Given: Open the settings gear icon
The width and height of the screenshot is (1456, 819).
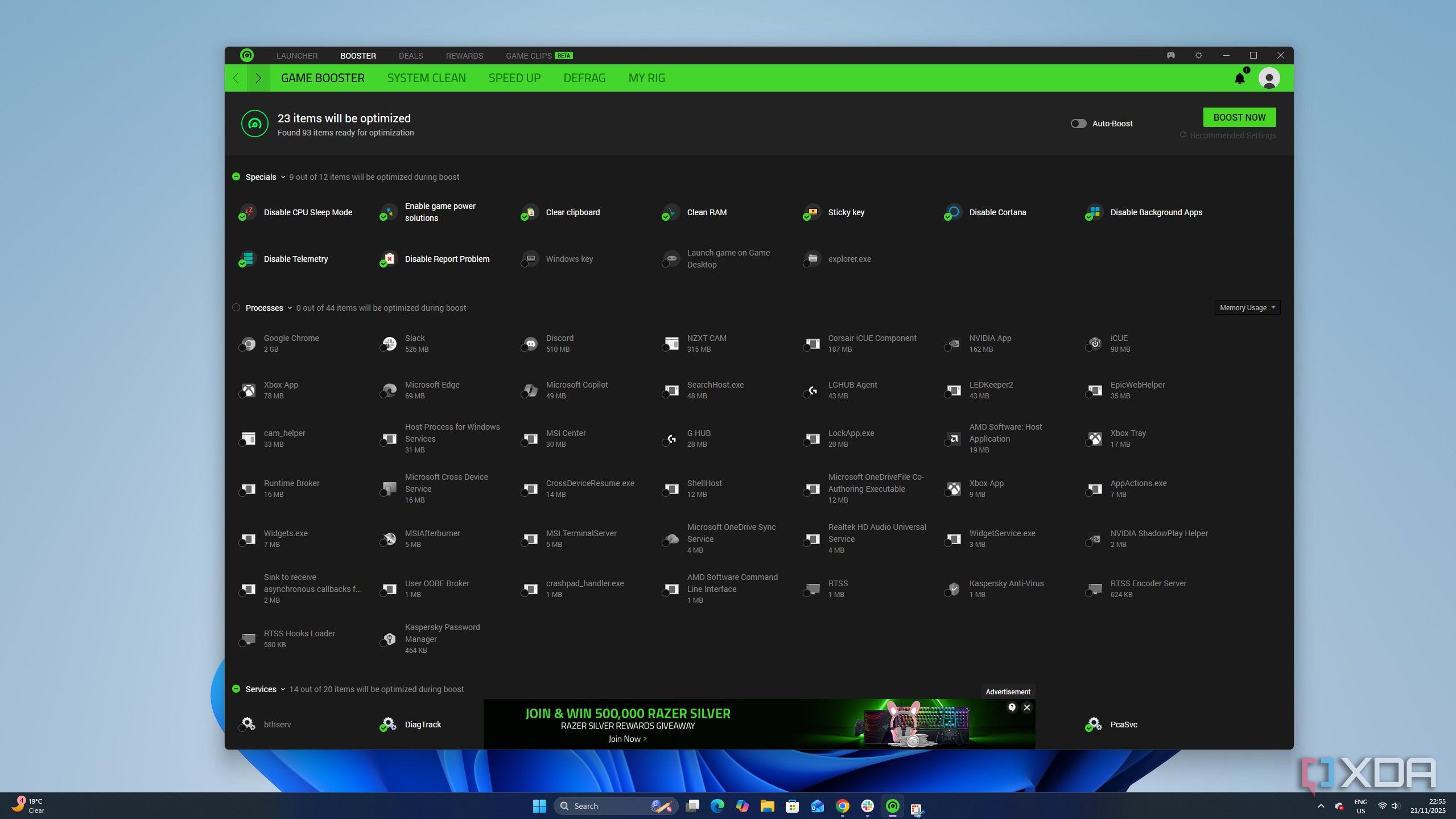Looking at the screenshot, I should (1198, 55).
